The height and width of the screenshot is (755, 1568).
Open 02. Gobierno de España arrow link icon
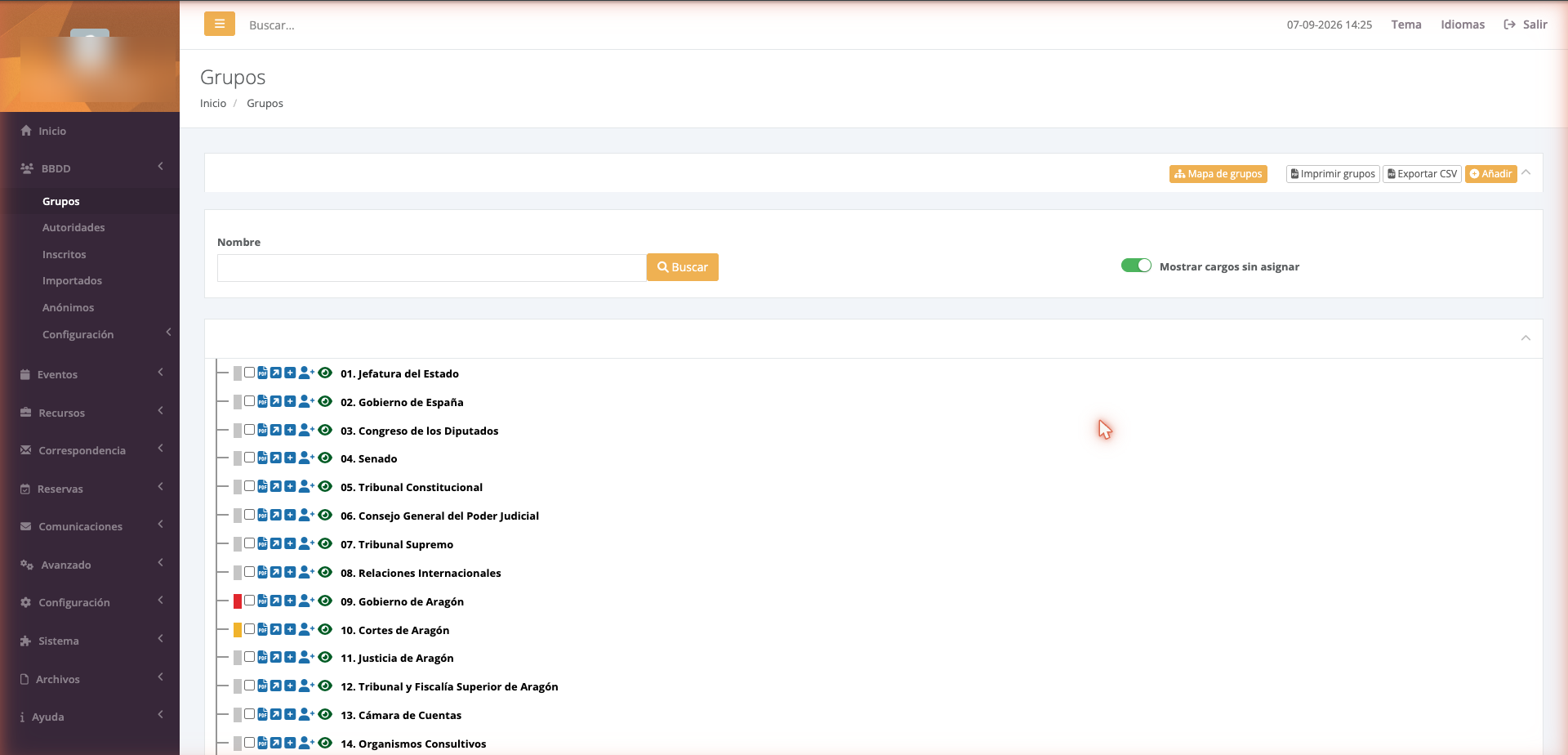pos(276,402)
